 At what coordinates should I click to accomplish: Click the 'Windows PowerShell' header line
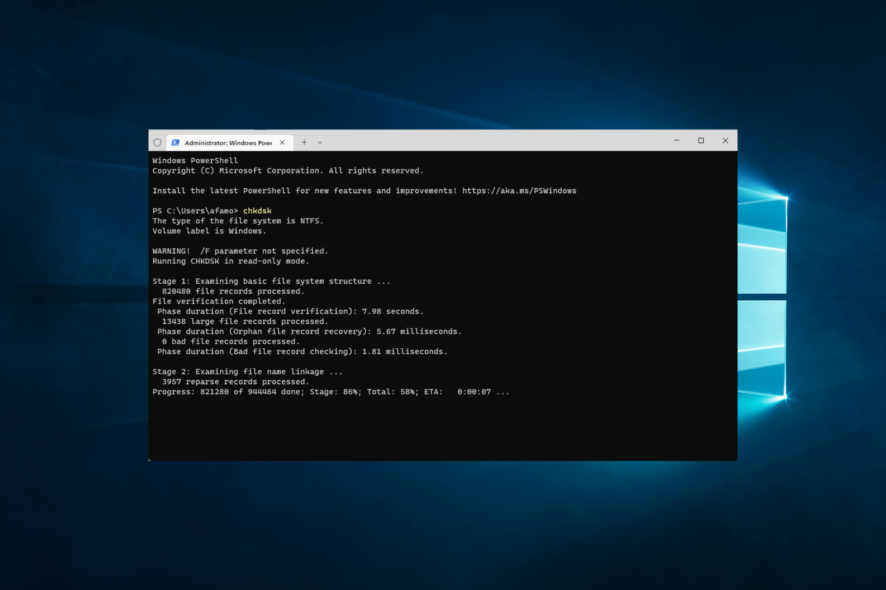click(195, 160)
